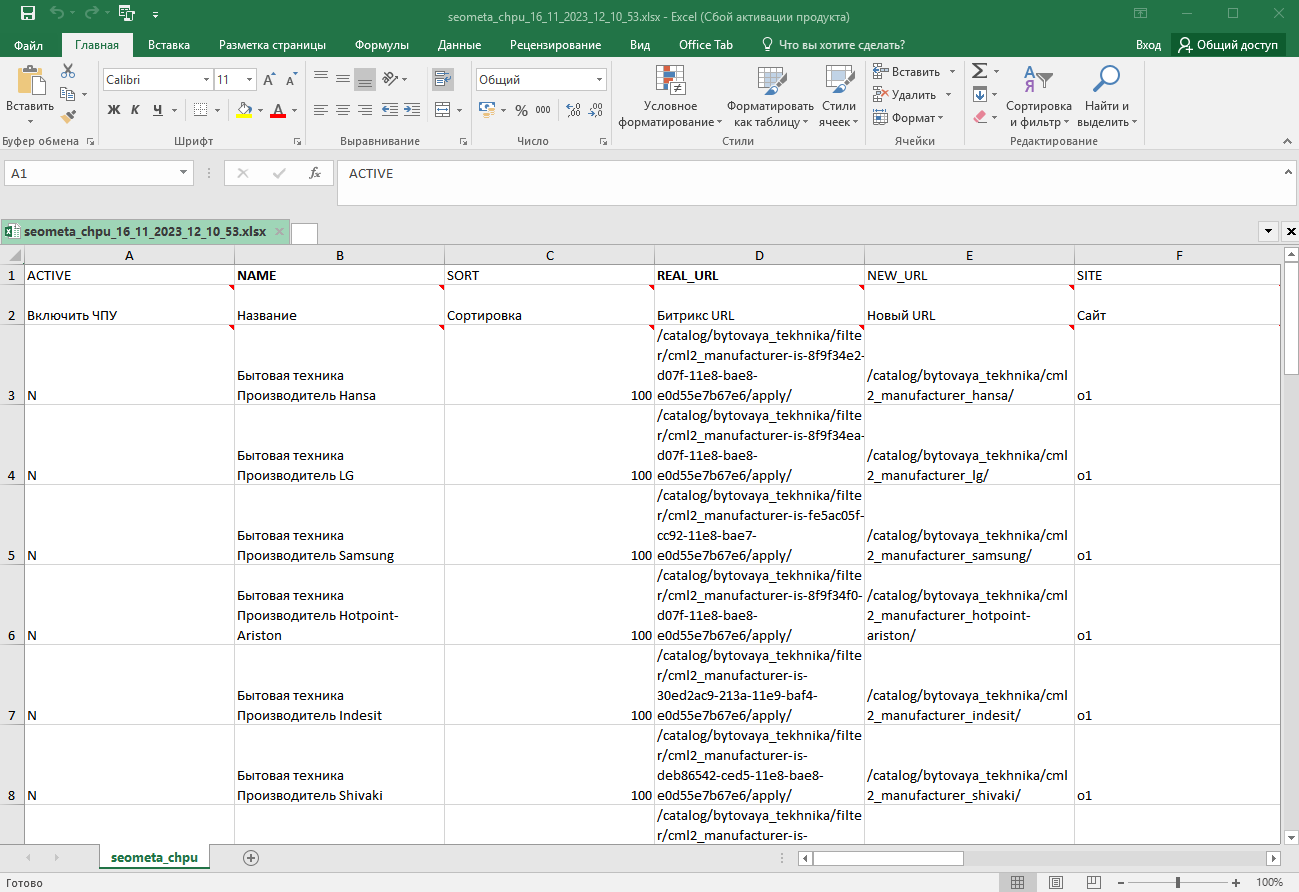Screen dimensions: 1299x892
Task: Open the Calibri font name dropdown
Action: click(x=207, y=80)
